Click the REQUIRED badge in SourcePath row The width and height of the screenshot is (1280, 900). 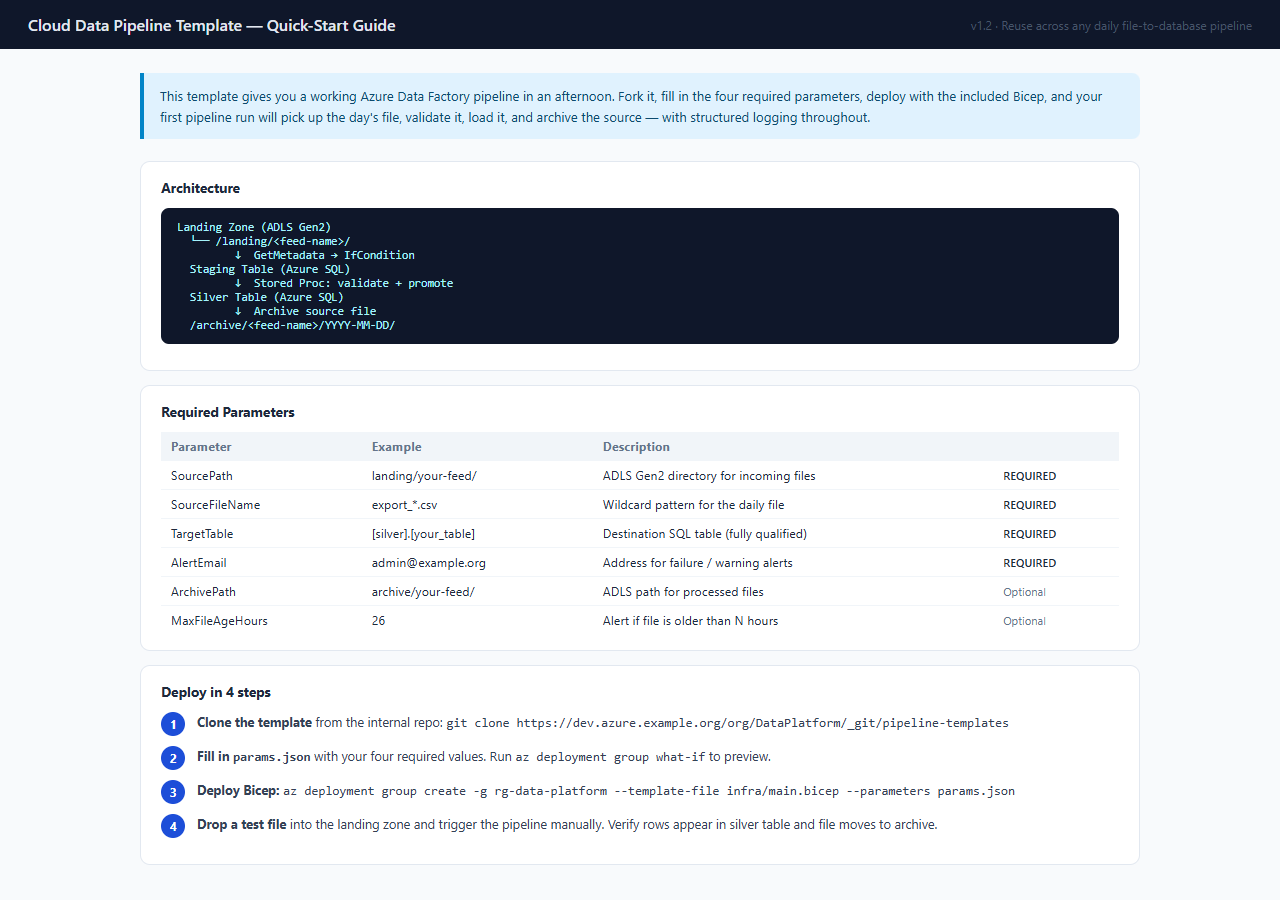coord(1029,476)
